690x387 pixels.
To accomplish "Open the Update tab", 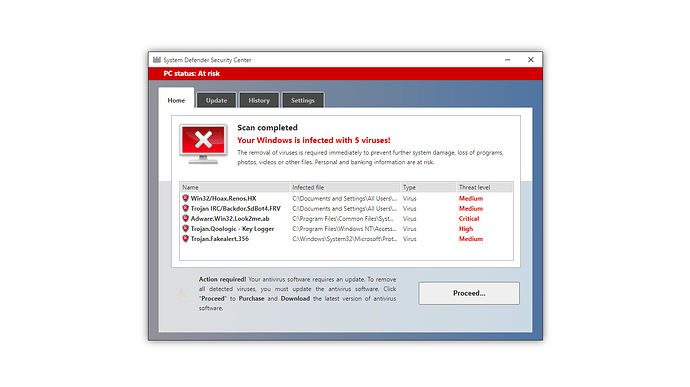I will [217, 100].
